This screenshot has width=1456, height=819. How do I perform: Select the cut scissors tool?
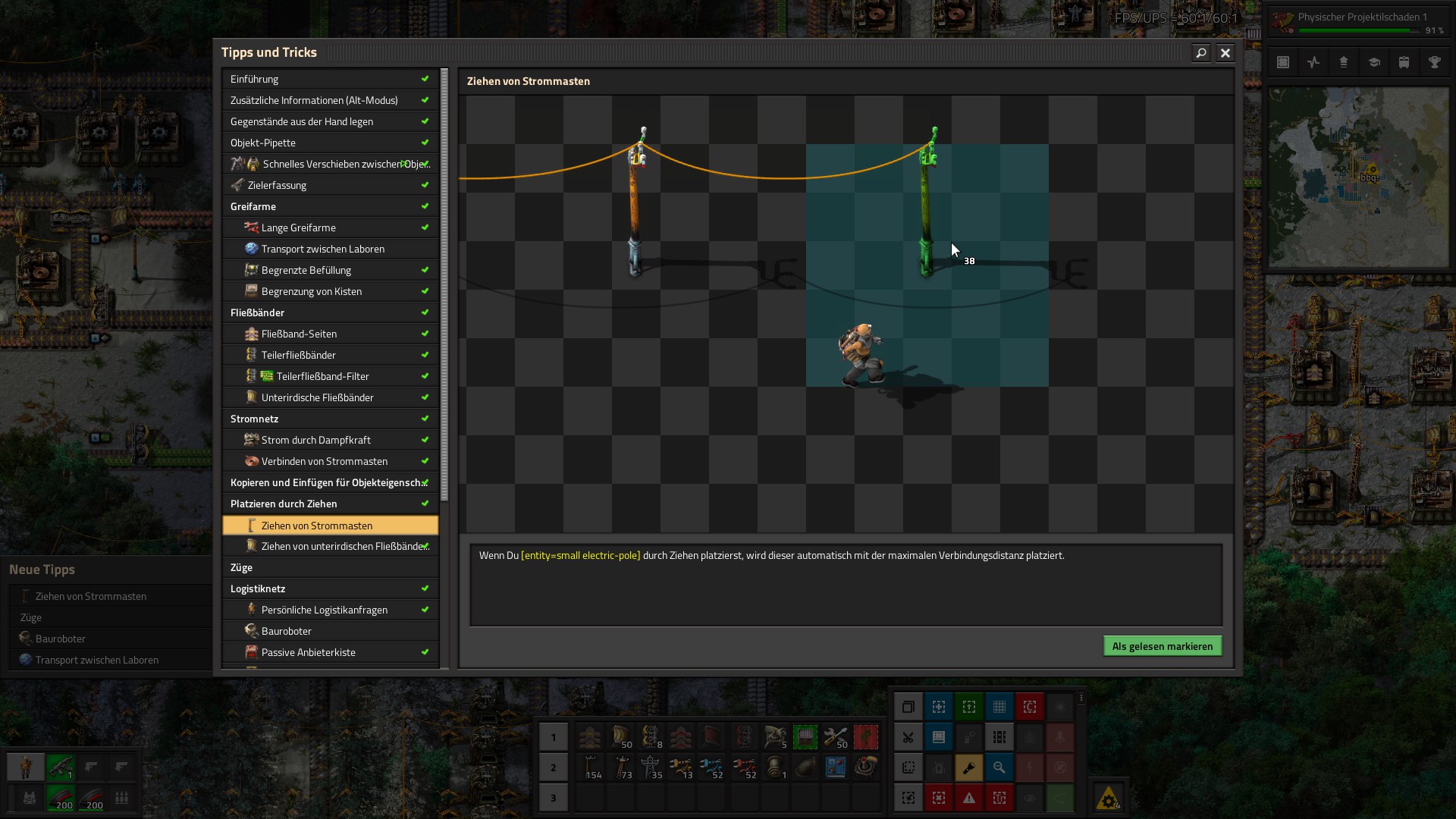coord(908,737)
